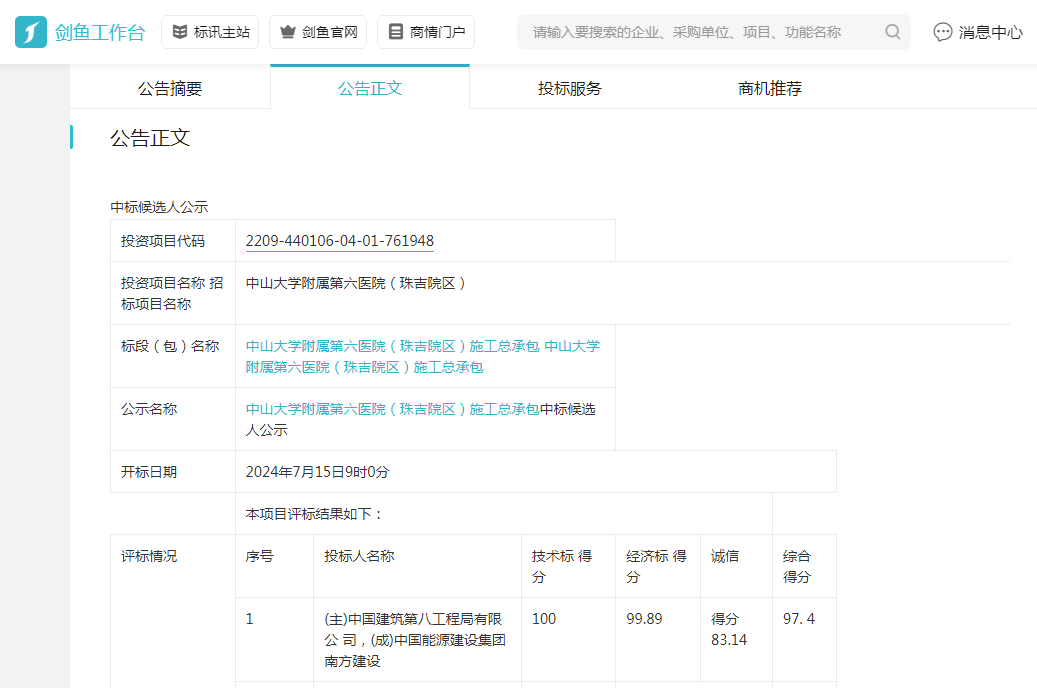
Task: Click the 剑鱼工作台 logo icon
Action: click(31, 32)
